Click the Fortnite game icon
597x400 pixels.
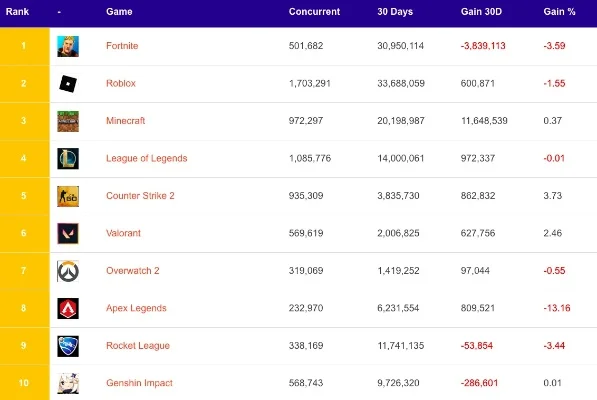pyautogui.click(x=68, y=46)
